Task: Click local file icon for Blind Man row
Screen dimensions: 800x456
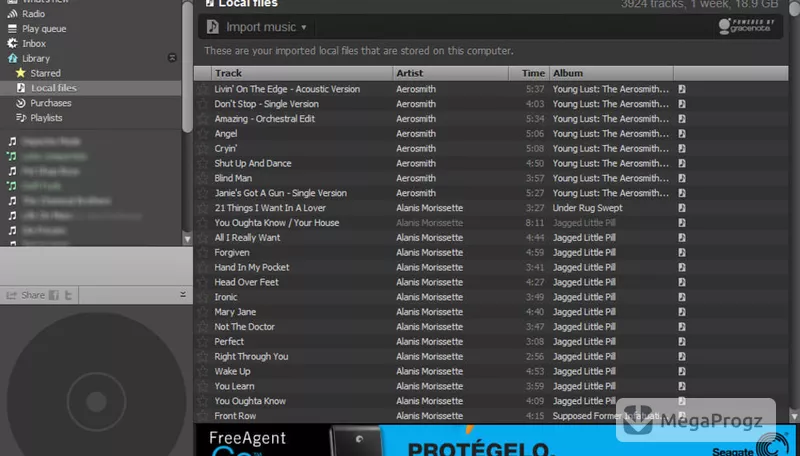Action: 682,178
